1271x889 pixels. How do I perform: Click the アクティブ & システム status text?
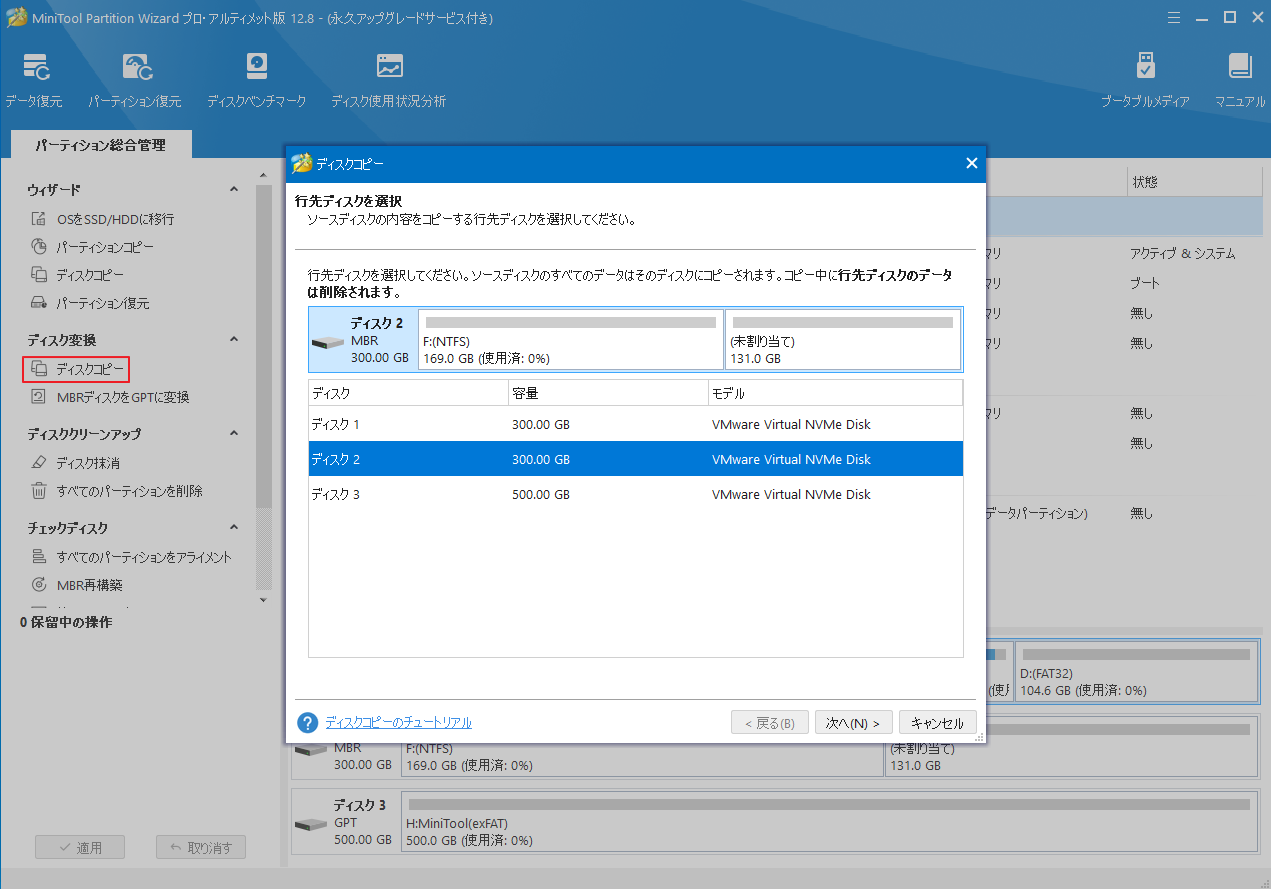[x=1182, y=253]
